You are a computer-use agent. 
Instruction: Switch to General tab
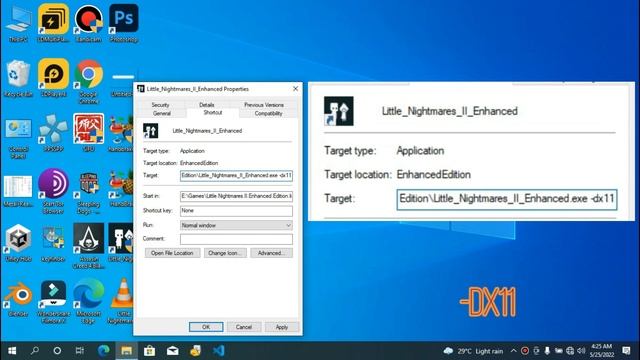(x=162, y=113)
